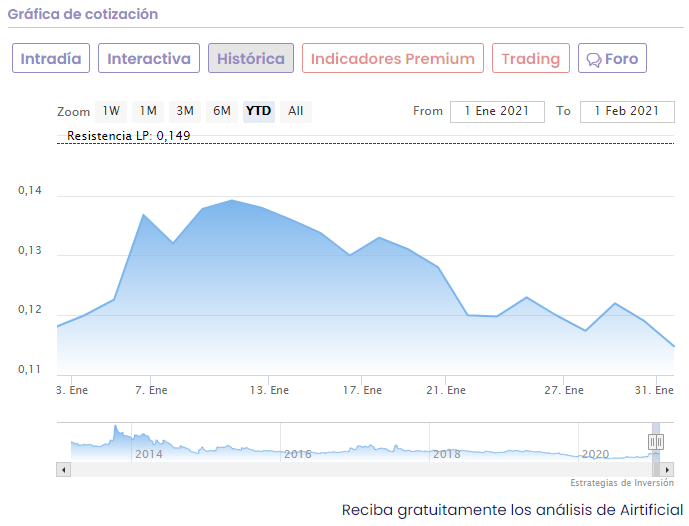Image resolution: width=689 pixels, height=526 pixels.
Task: Click the 21. Ene x-axis label
Action: point(446,390)
